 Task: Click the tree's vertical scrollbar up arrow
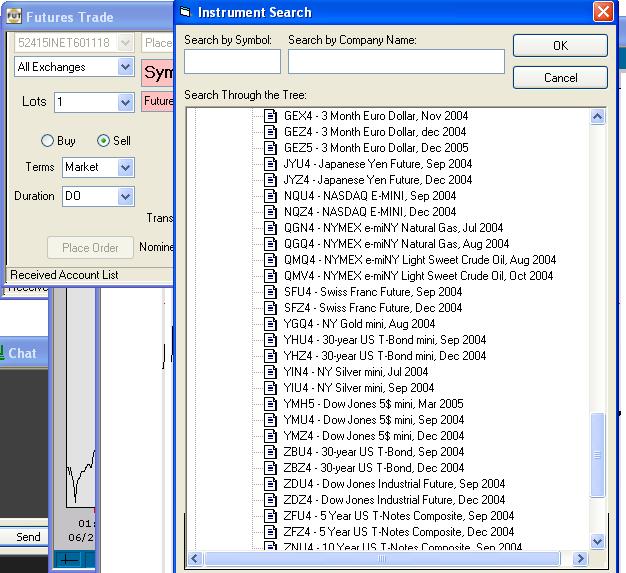[x=598, y=116]
